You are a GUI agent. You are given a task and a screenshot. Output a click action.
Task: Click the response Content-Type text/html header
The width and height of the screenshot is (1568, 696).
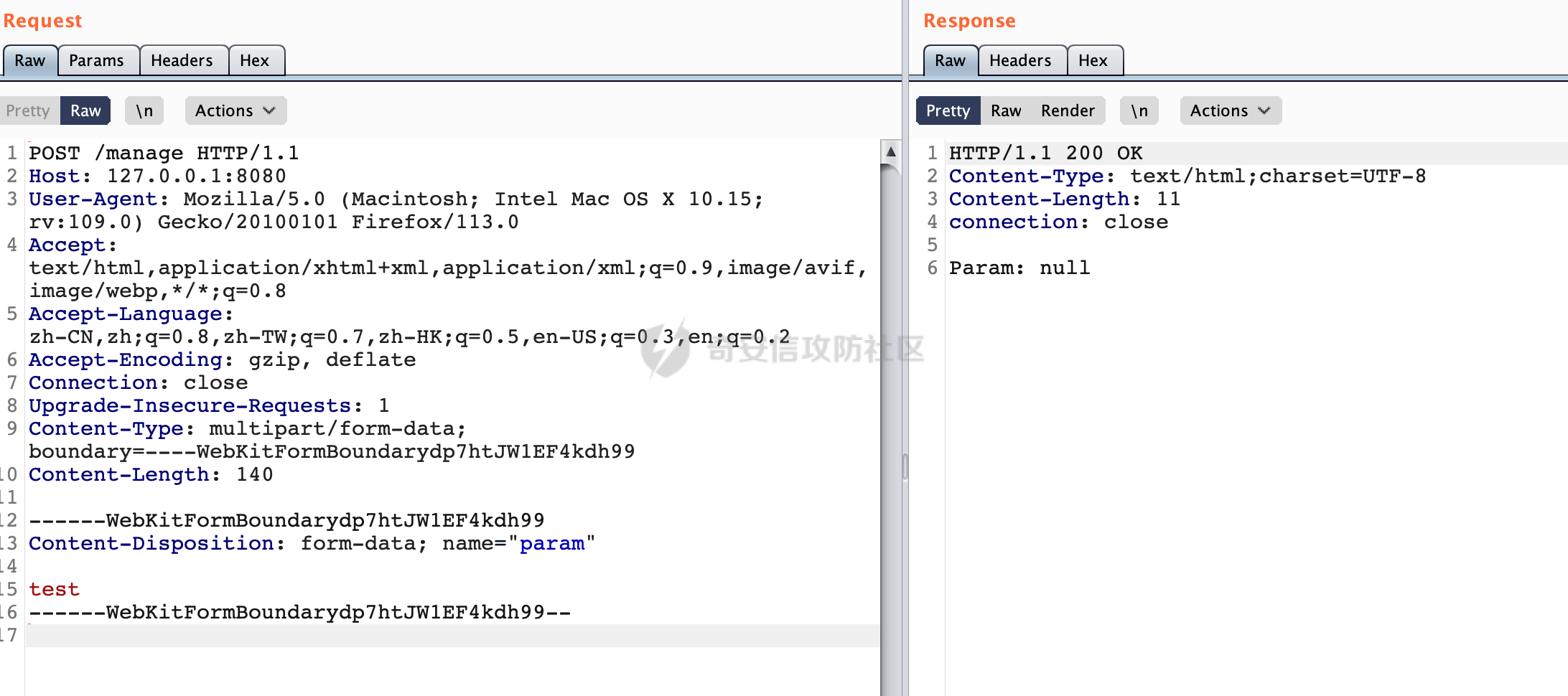1187,176
